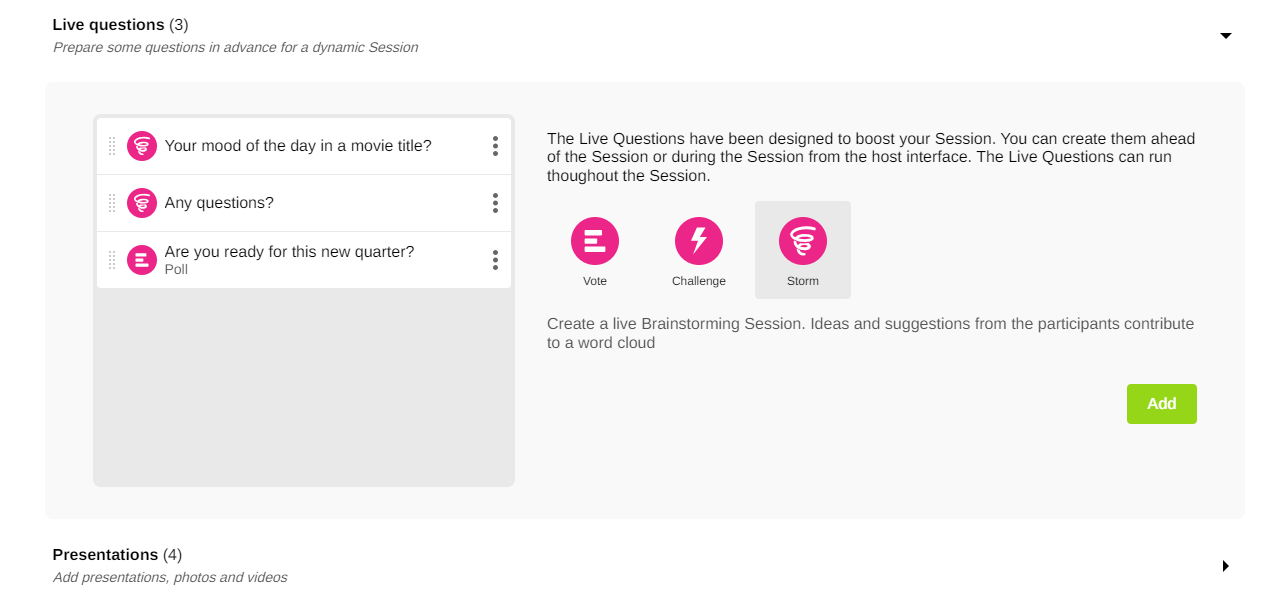The width and height of the screenshot is (1272, 597).
Task: Select the Vote question type icon
Action: tap(595, 241)
